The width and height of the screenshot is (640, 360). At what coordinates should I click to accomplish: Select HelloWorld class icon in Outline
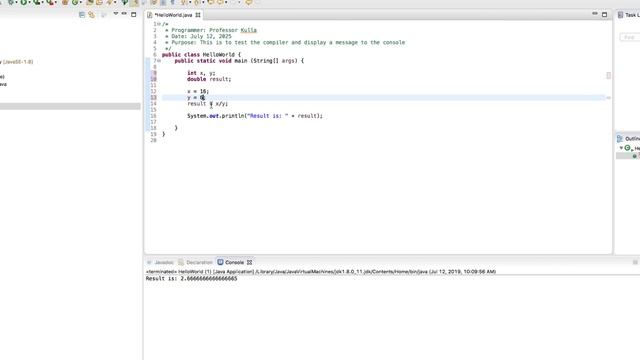point(628,148)
